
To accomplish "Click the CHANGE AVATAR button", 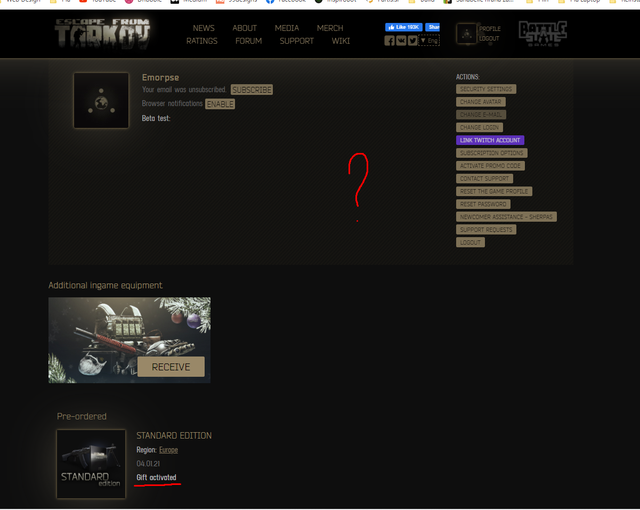I will click(x=480, y=102).
